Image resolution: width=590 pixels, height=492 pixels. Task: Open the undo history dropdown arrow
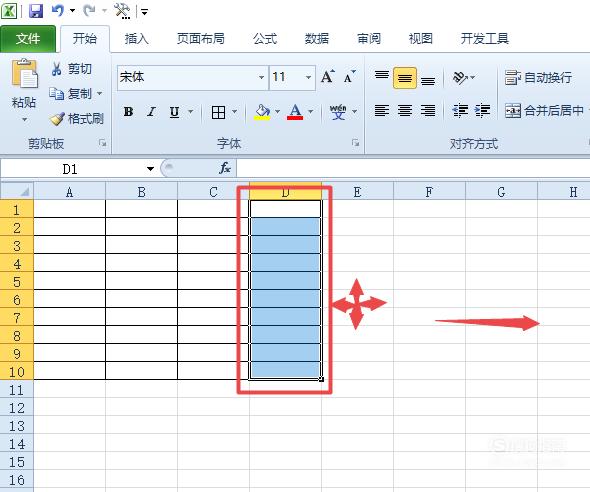[x=72, y=11]
